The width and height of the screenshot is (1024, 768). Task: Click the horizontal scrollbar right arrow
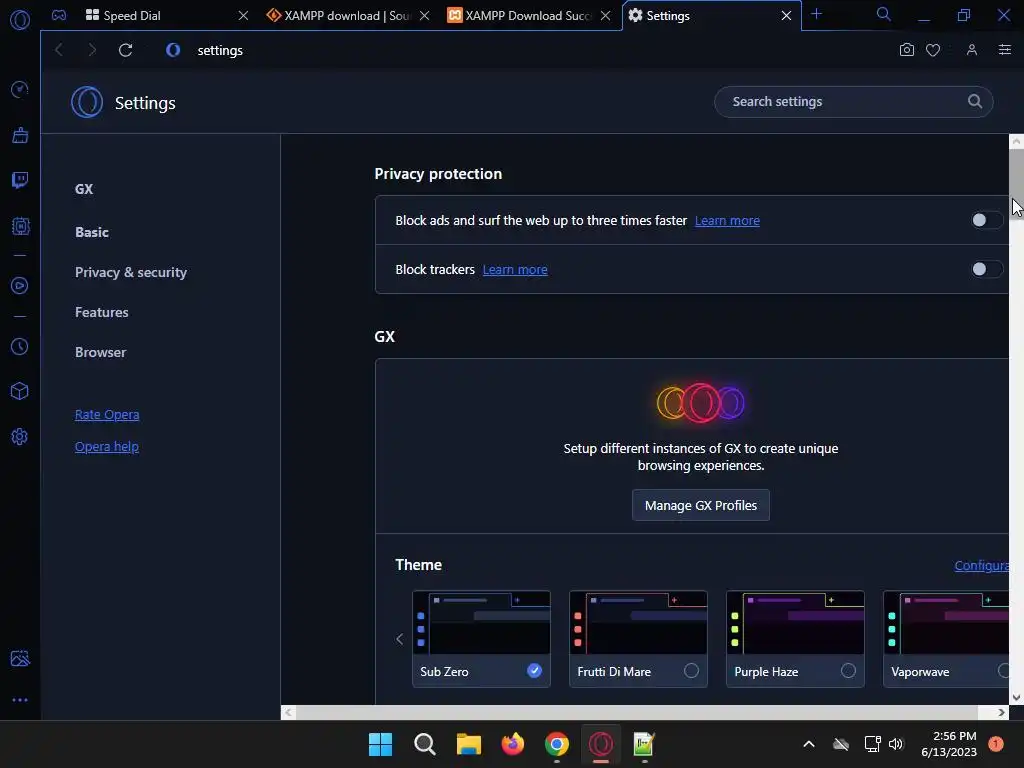[1001, 712]
